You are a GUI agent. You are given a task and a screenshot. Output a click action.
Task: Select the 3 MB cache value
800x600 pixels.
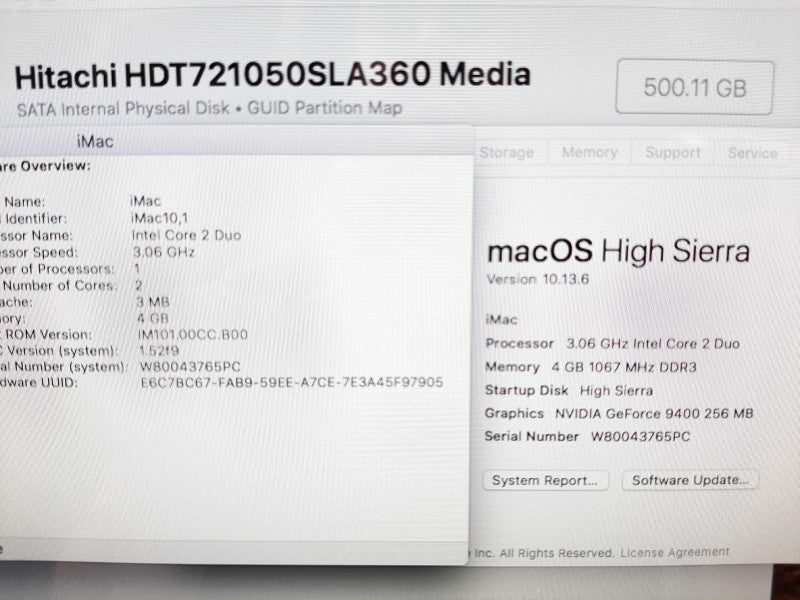coord(153,302)
